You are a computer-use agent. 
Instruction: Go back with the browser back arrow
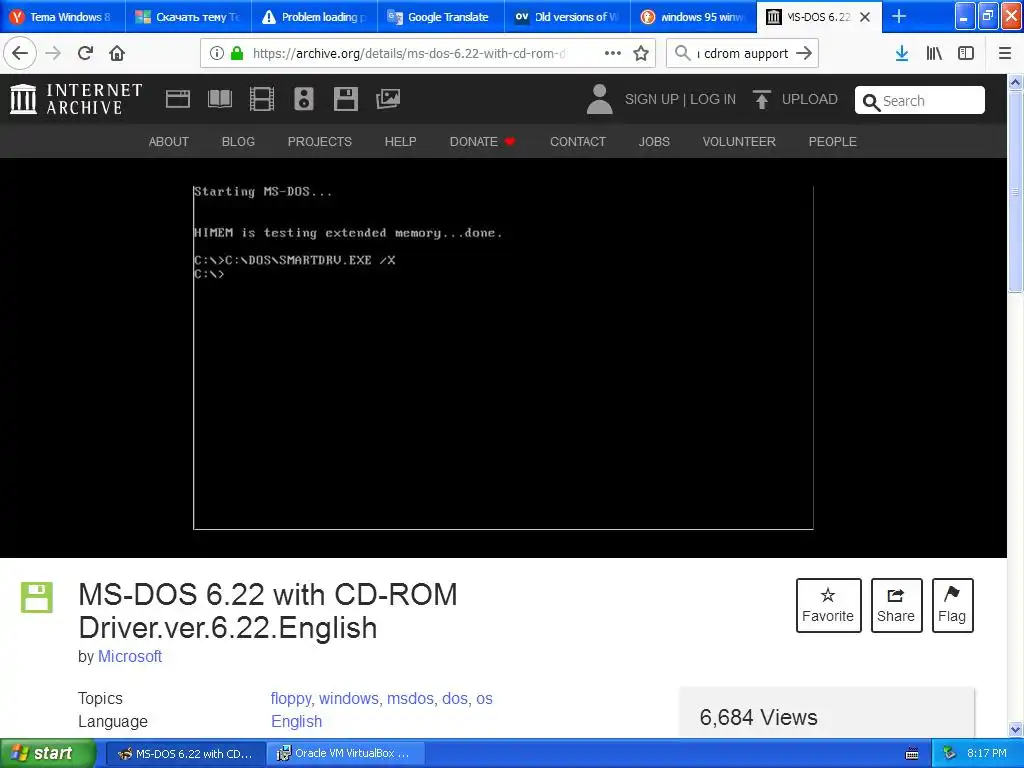[20, 53]
